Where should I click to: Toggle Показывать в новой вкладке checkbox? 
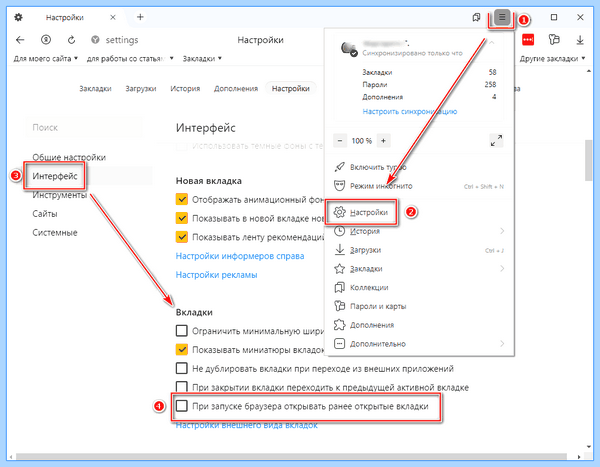tap(181, 218)
